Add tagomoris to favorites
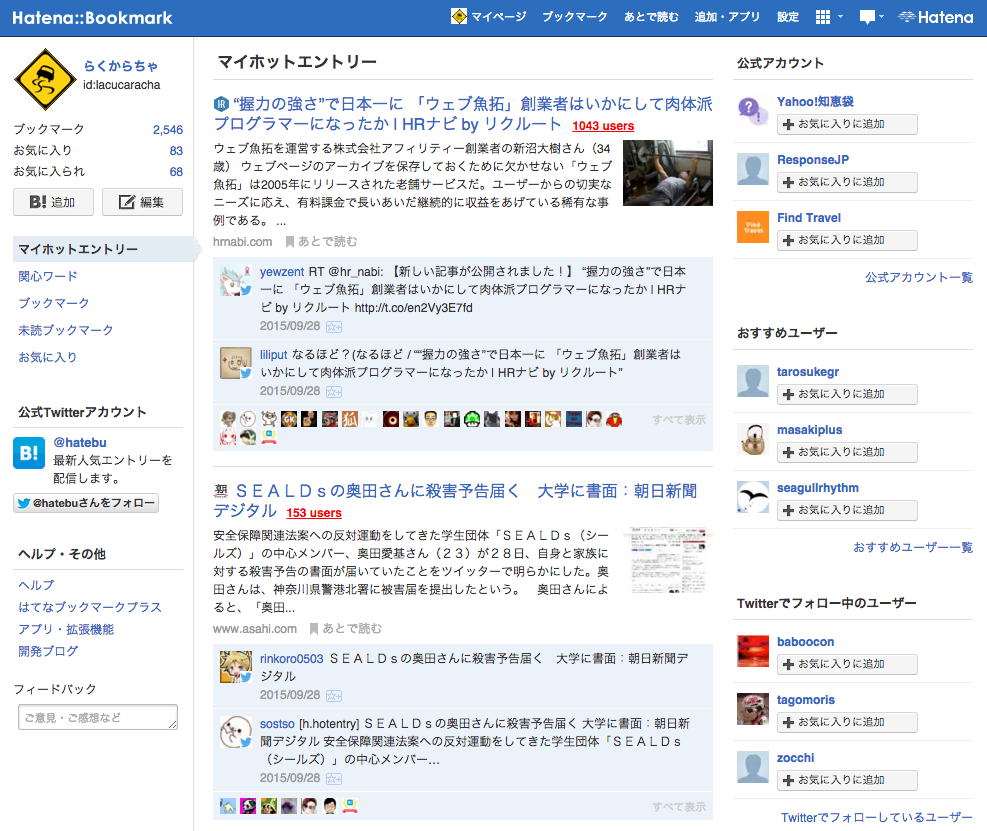 [x=847, y=723]
